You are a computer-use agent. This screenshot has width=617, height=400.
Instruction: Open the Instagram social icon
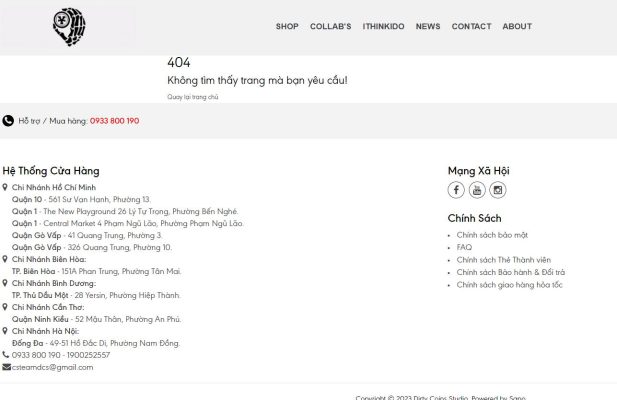coord(498,190)
